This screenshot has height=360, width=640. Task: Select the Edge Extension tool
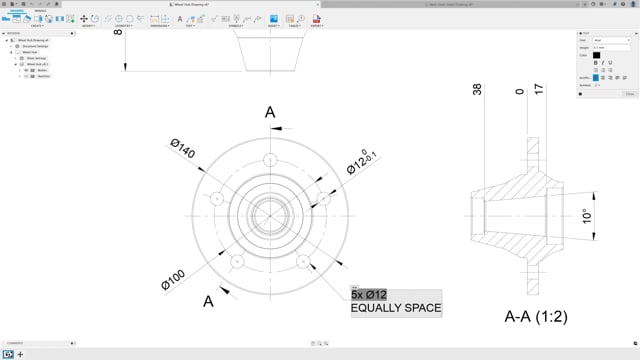click(140, 19)
